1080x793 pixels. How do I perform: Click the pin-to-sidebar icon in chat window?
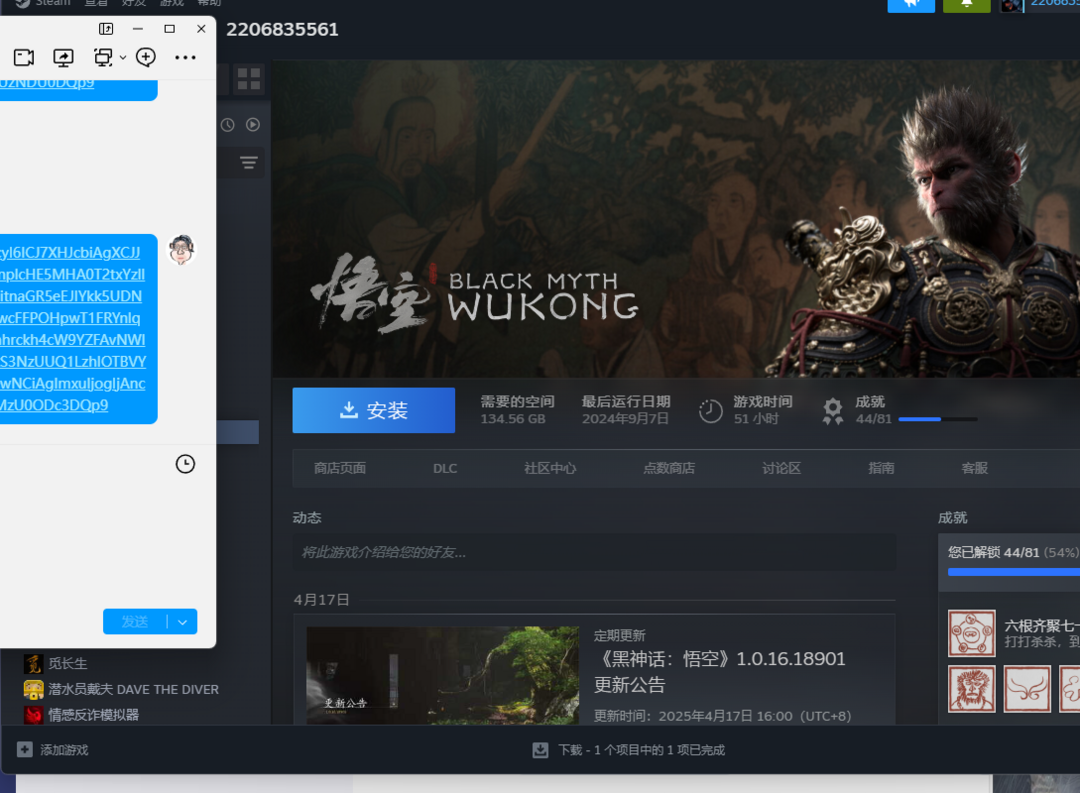coord(106,29)
